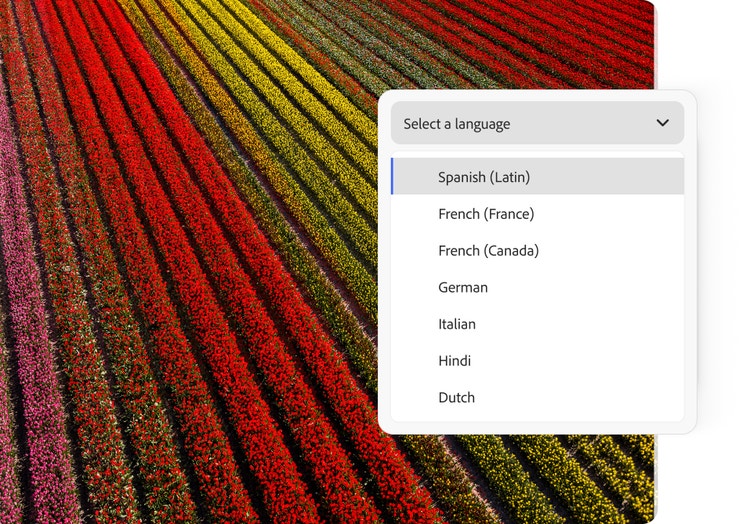Pick French (Canada) language
This screenshot has width=750, height=524.
(537, 250)
